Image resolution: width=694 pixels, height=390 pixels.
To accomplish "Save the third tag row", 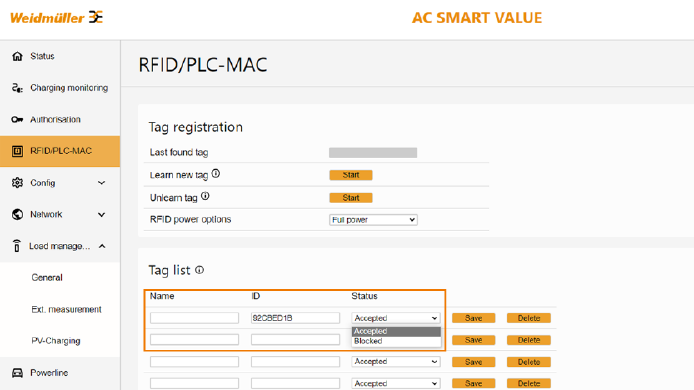I will coord(474,362).
